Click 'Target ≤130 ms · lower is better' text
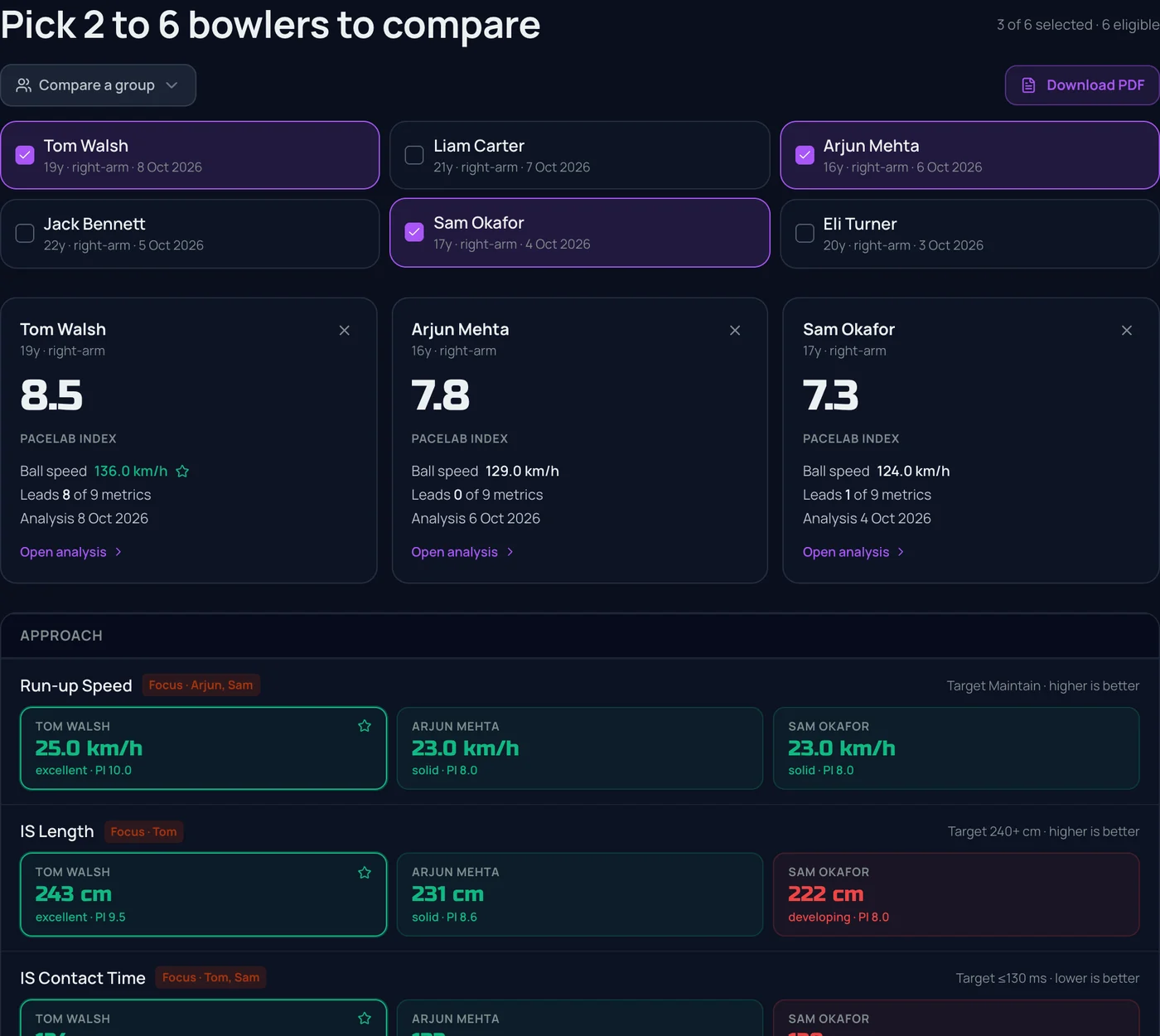1160x1036 pixels. coord(1048,979)
